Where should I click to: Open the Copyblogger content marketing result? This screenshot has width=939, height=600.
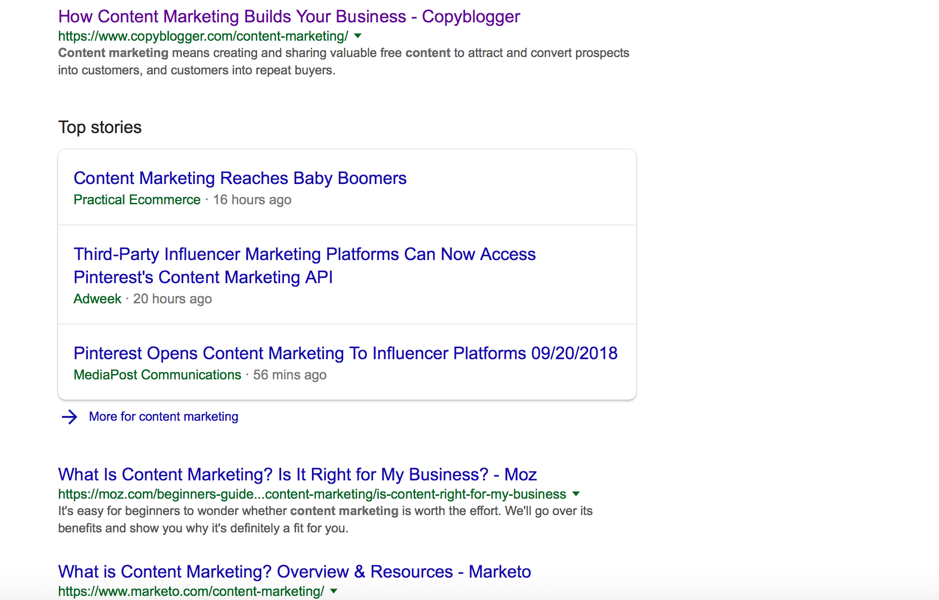coord(288,17)
